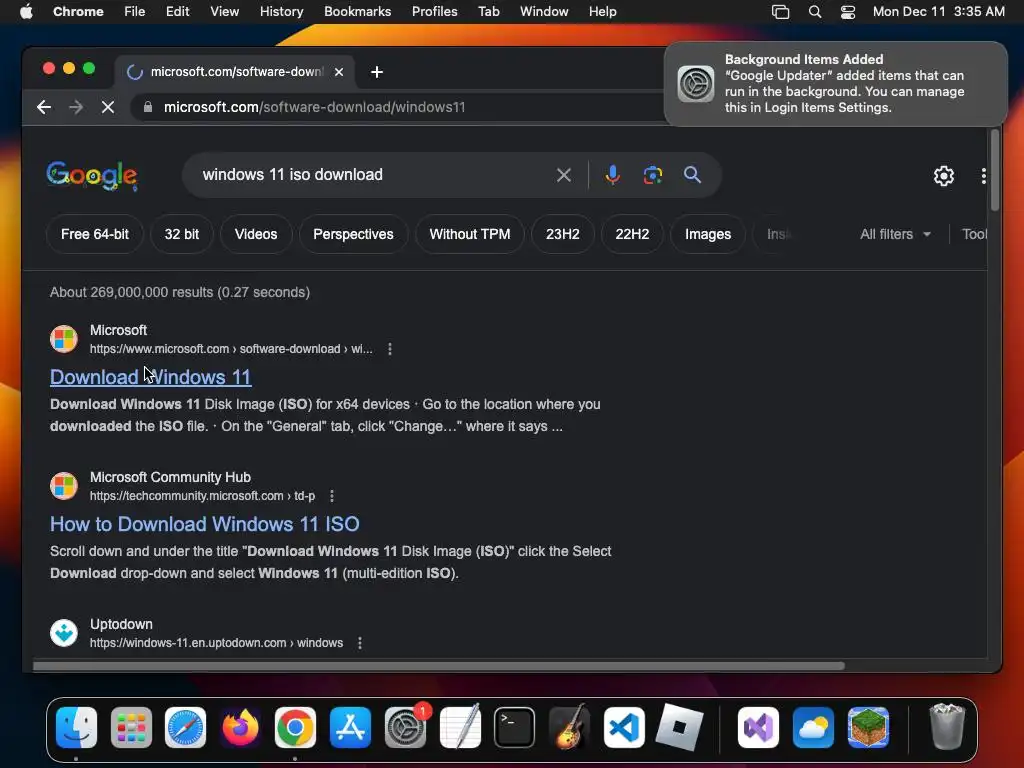This screenshot has height=768, width=1024.
Task: Open Control Center in the menu bar
Action: click(848, 12)
